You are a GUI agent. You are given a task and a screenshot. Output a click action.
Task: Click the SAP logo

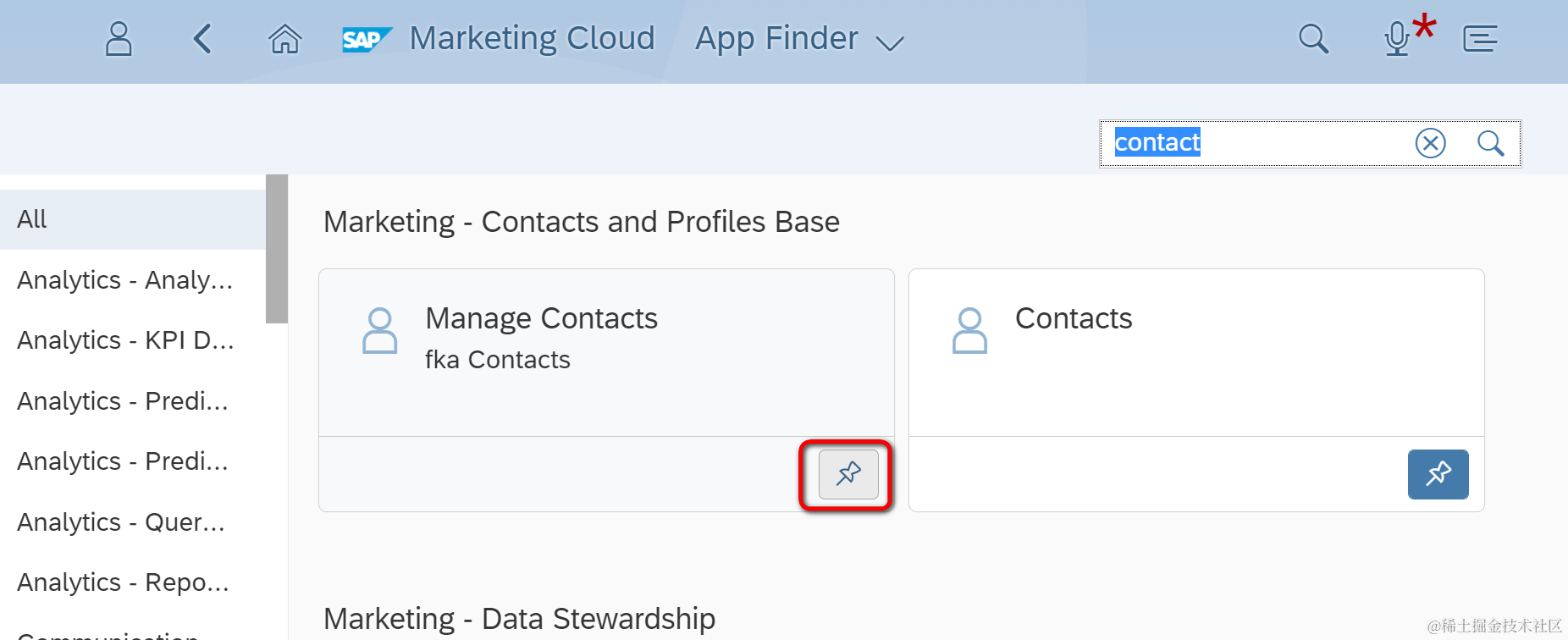tap(366, 39)
